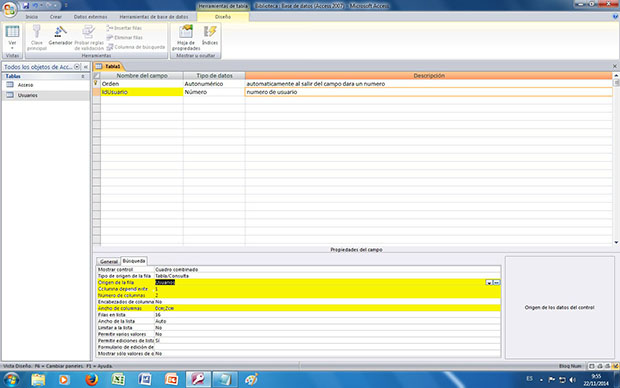Open the Datos externos tab
Viewport: 620px width, 388px height.
[x=91, y=17]
